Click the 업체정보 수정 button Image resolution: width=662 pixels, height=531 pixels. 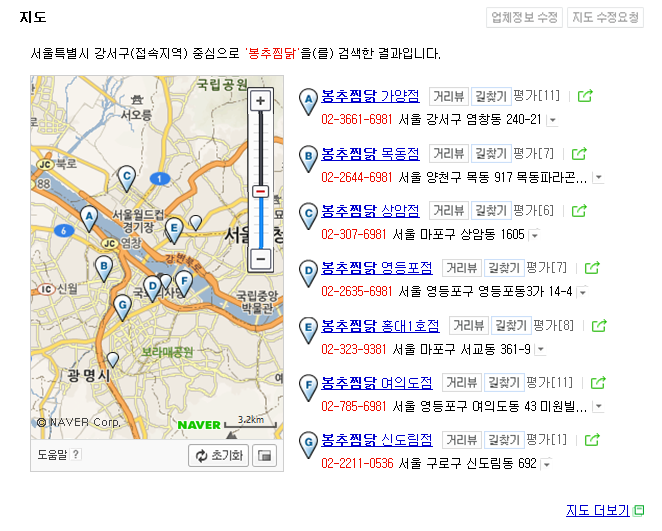524,17
